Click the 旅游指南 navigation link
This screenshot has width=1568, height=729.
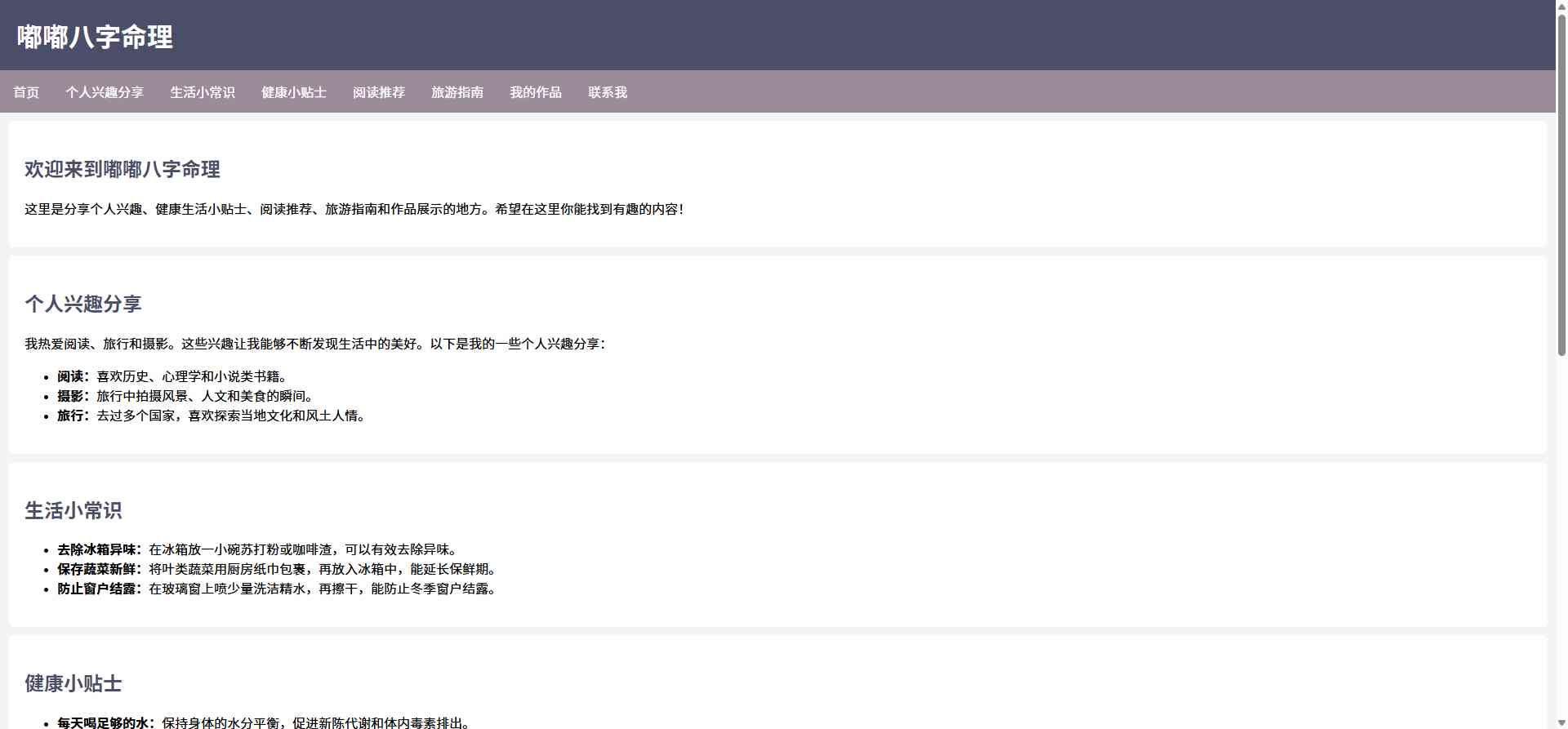coord(457,92)
